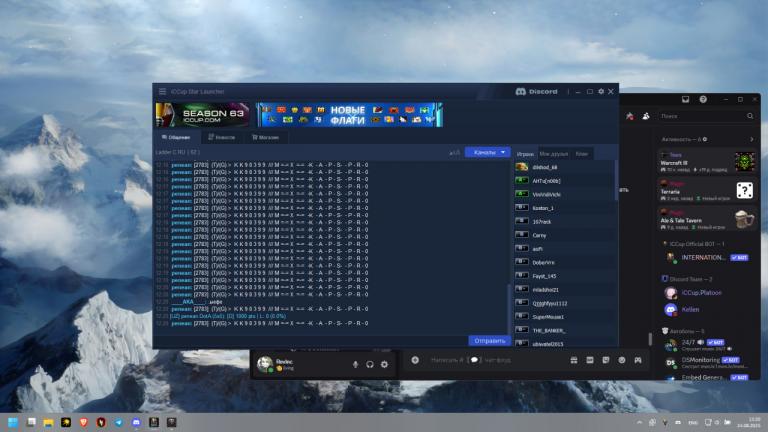
Task: Select the Мои друзья tab
Action: pyautogui.click(x=554, y=154)
